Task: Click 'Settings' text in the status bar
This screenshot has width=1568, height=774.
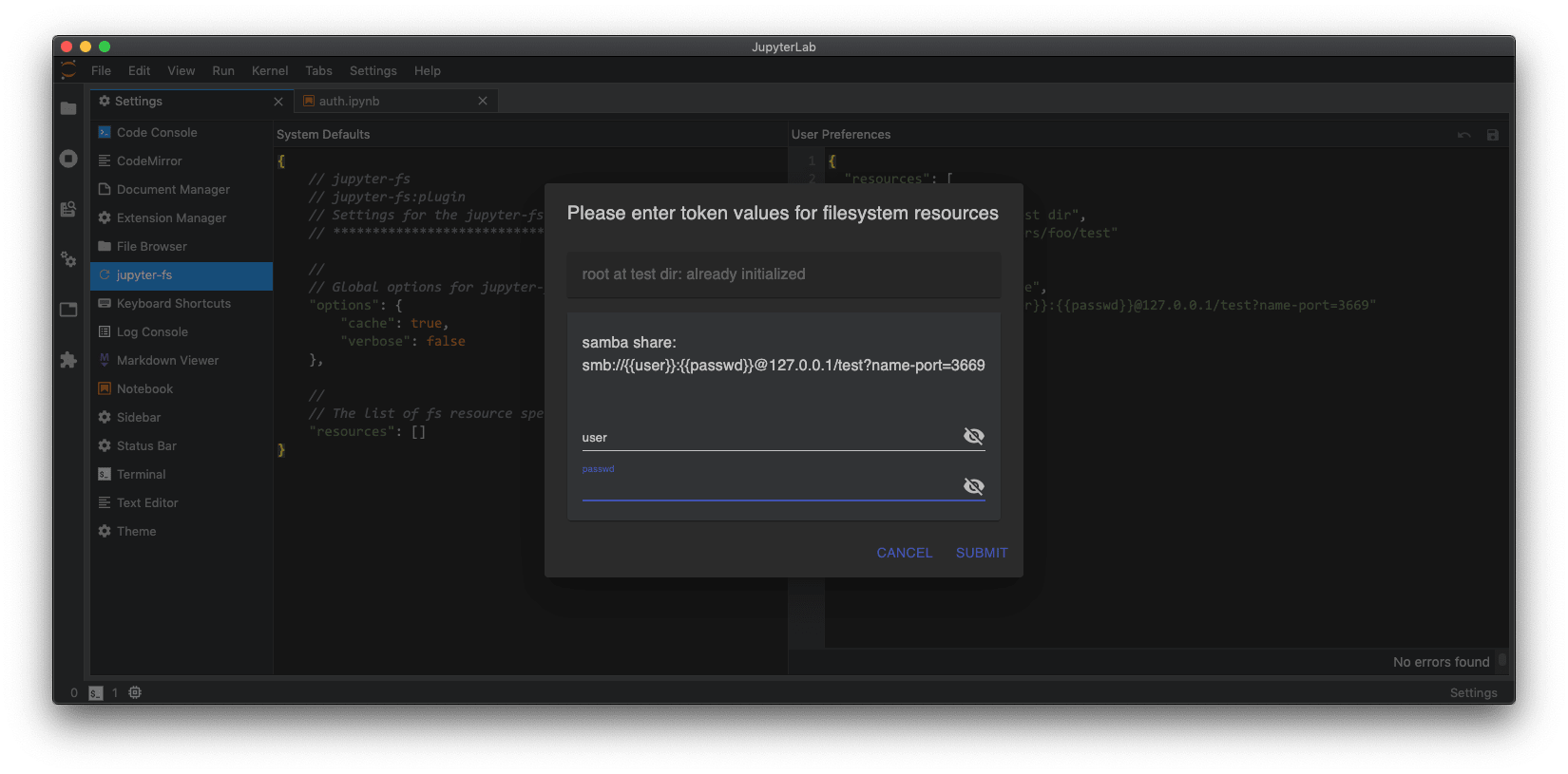Action: 1474,693
